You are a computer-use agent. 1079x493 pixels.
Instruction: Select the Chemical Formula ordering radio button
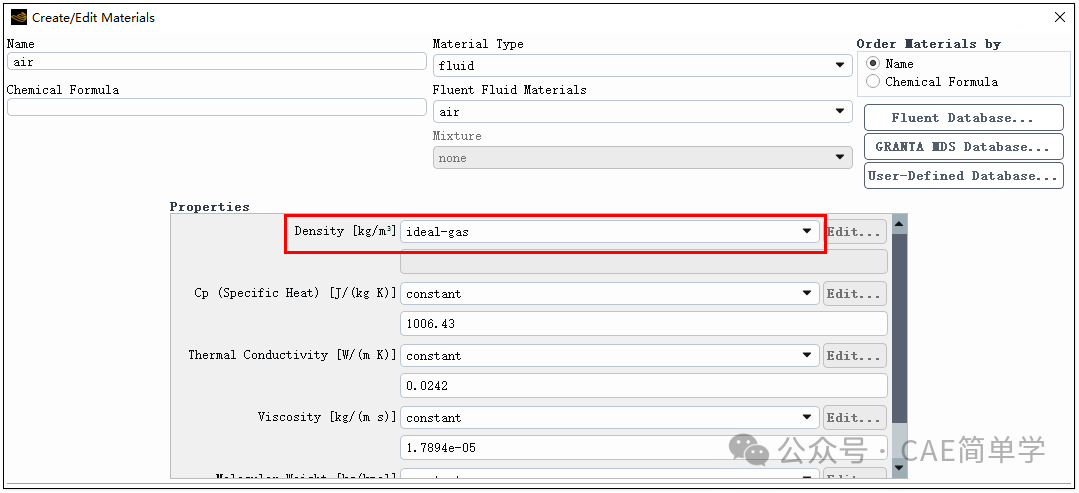[x=873, y=81]
